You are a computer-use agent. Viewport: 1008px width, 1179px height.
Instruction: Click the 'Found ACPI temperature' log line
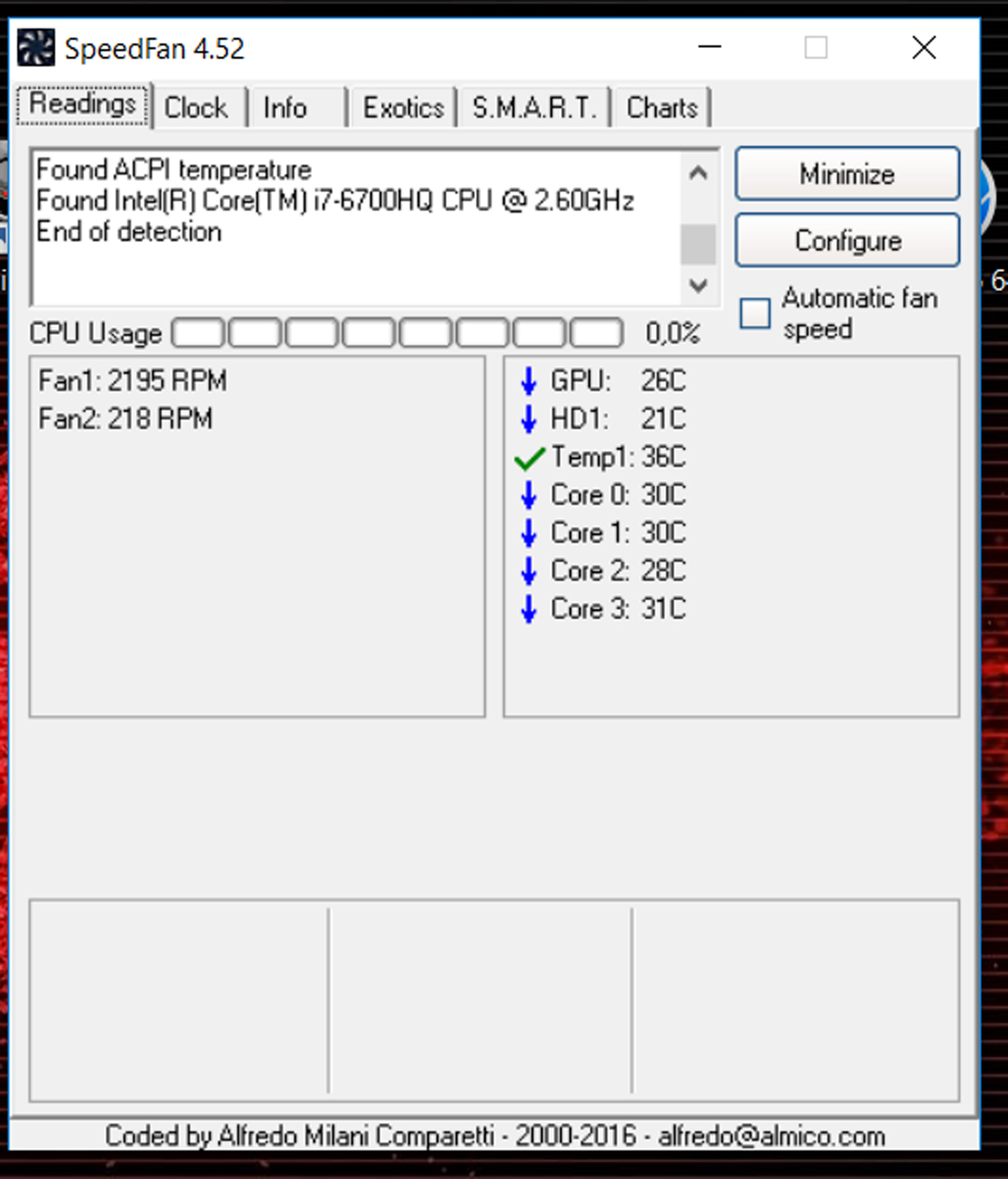click(174, 170)
